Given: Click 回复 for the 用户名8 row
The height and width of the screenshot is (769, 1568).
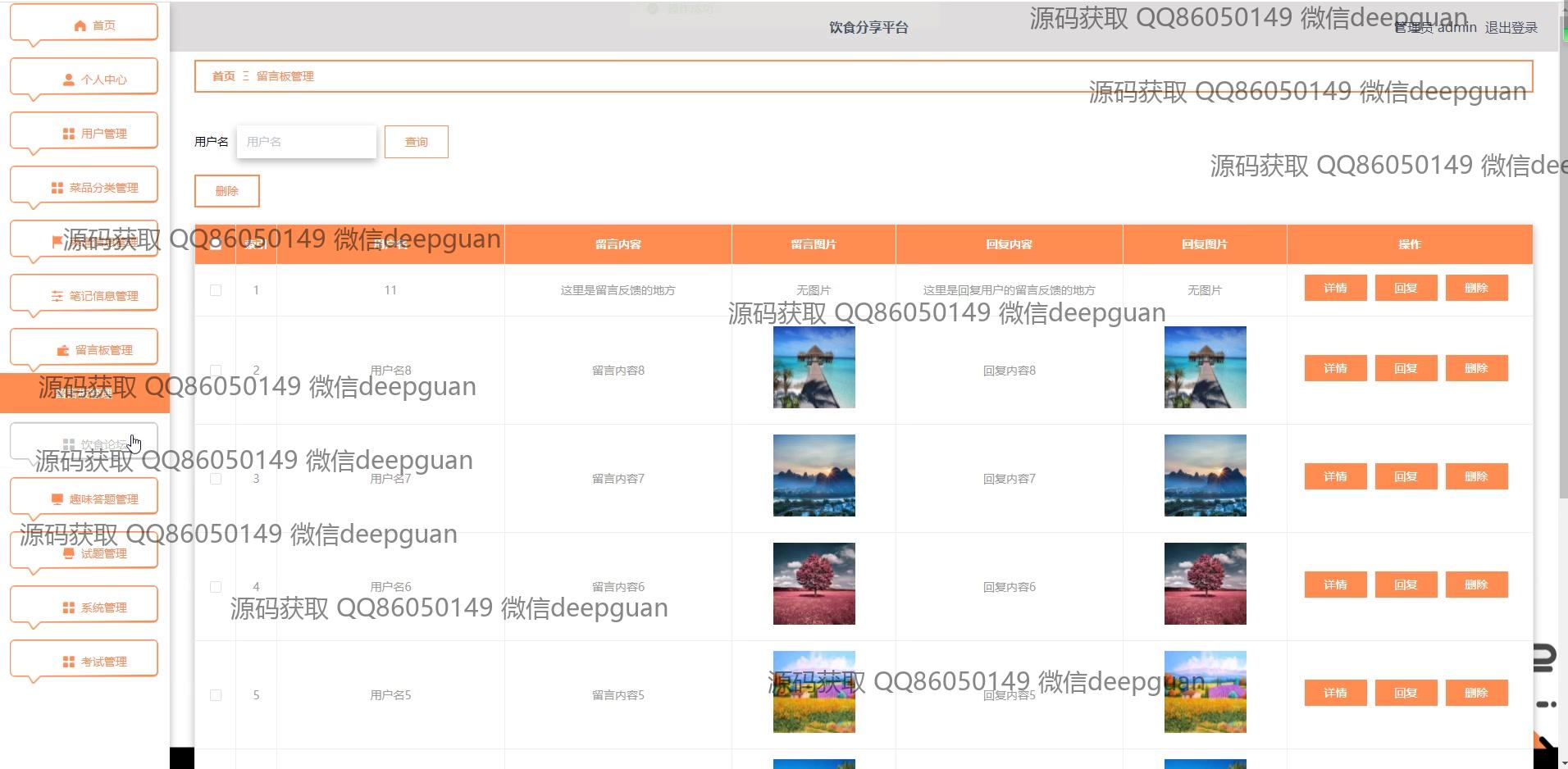Looking at the screenshot, I should coord(1406,368).
